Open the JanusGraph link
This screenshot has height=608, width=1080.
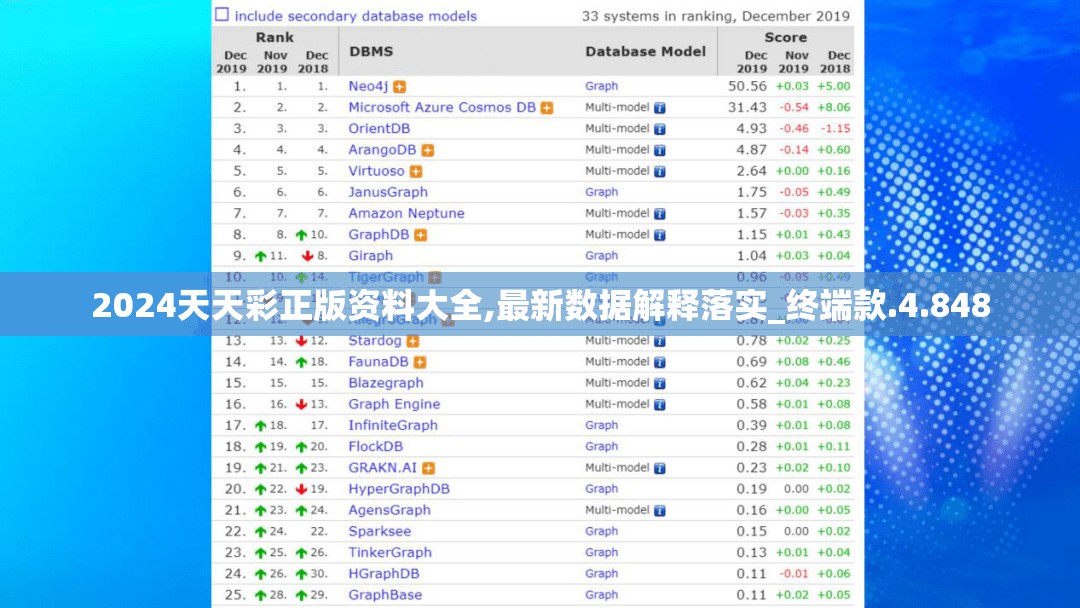click(x=388, y=192)
